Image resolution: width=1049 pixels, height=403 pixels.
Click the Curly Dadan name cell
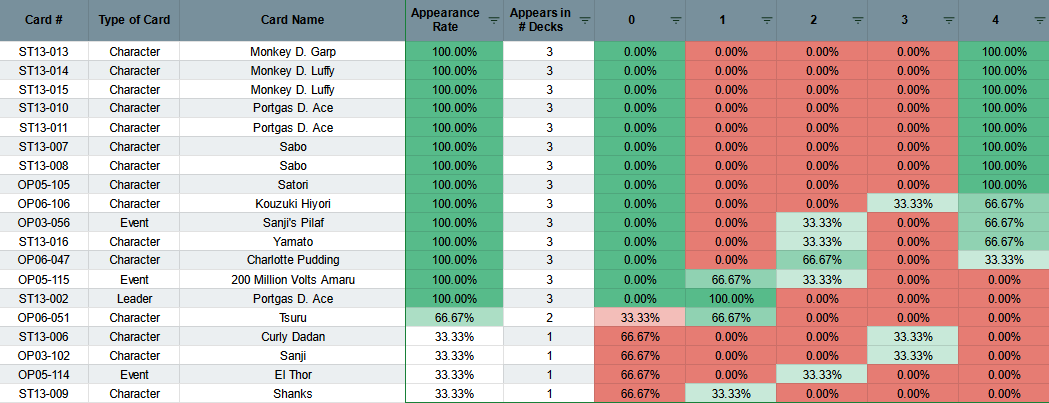pos(292,337)
